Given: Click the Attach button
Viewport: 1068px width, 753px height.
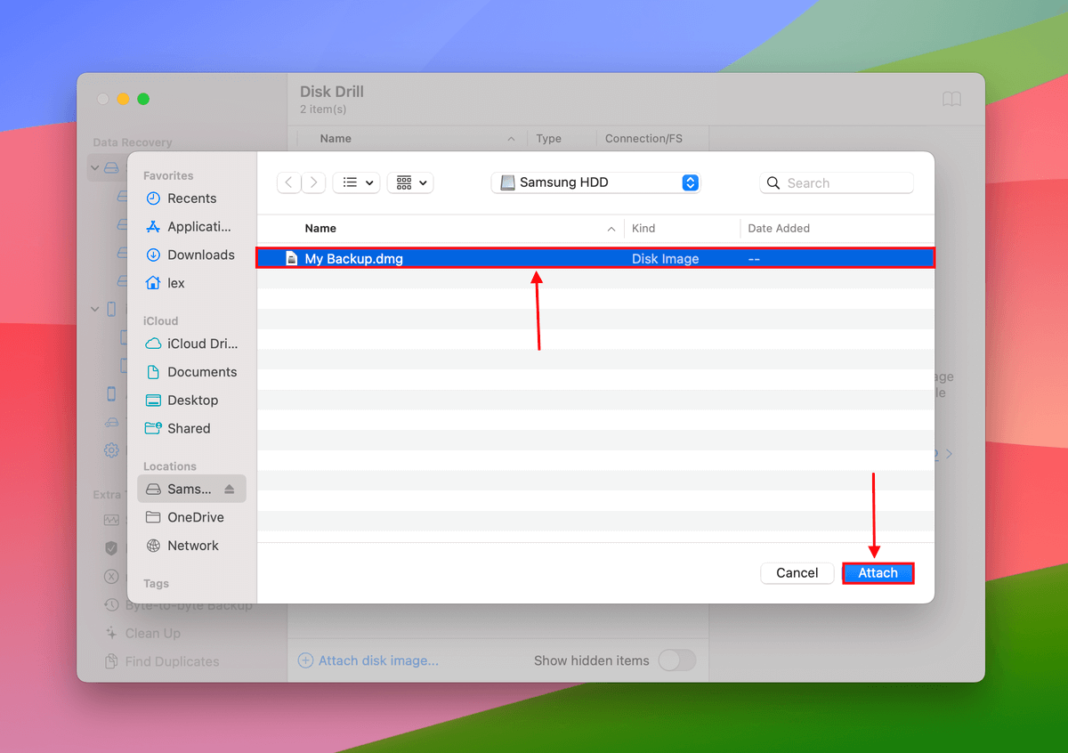Looking at the screenshot, I should (x=878, y=572).
